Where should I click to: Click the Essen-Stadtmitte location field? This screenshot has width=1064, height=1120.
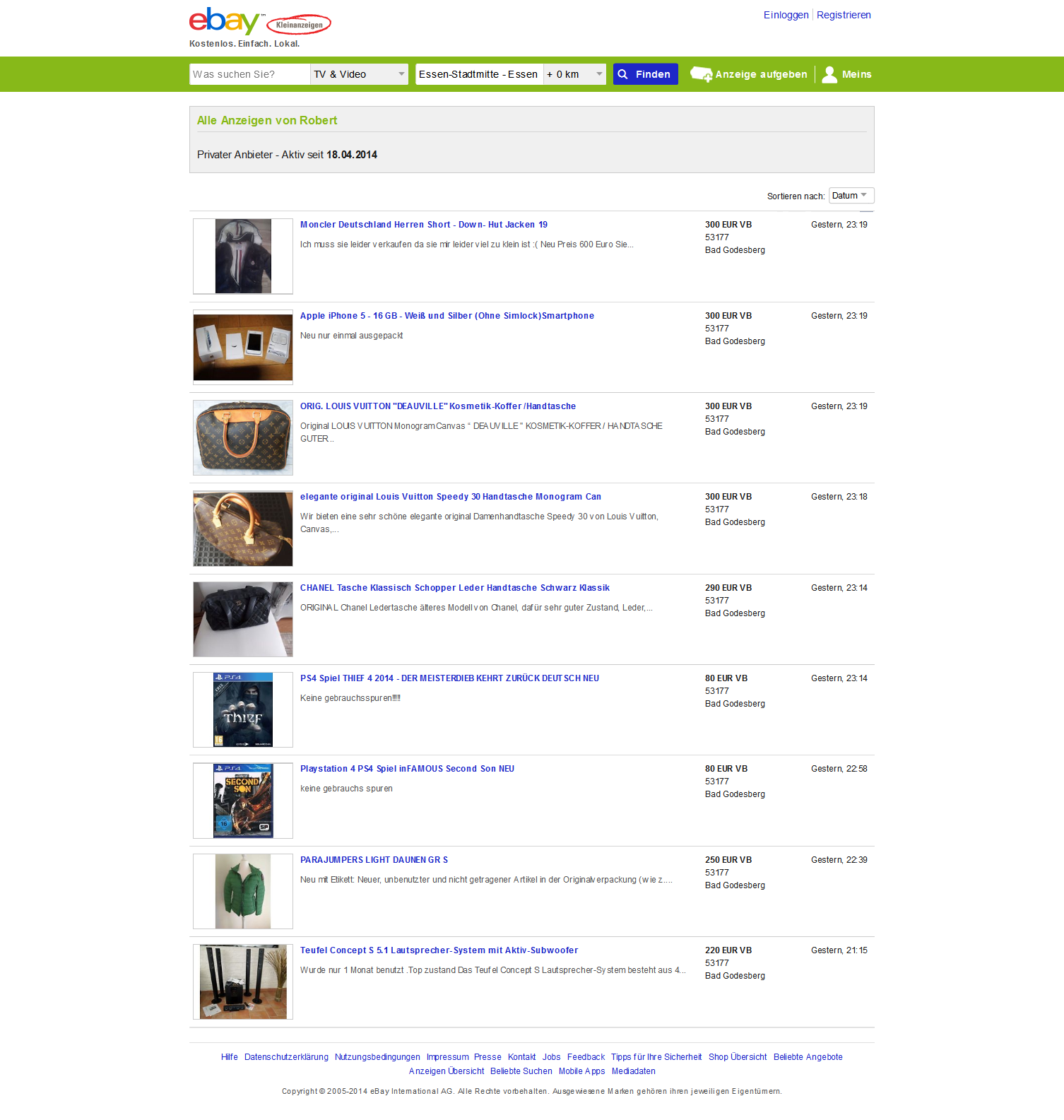click(479, 74)
